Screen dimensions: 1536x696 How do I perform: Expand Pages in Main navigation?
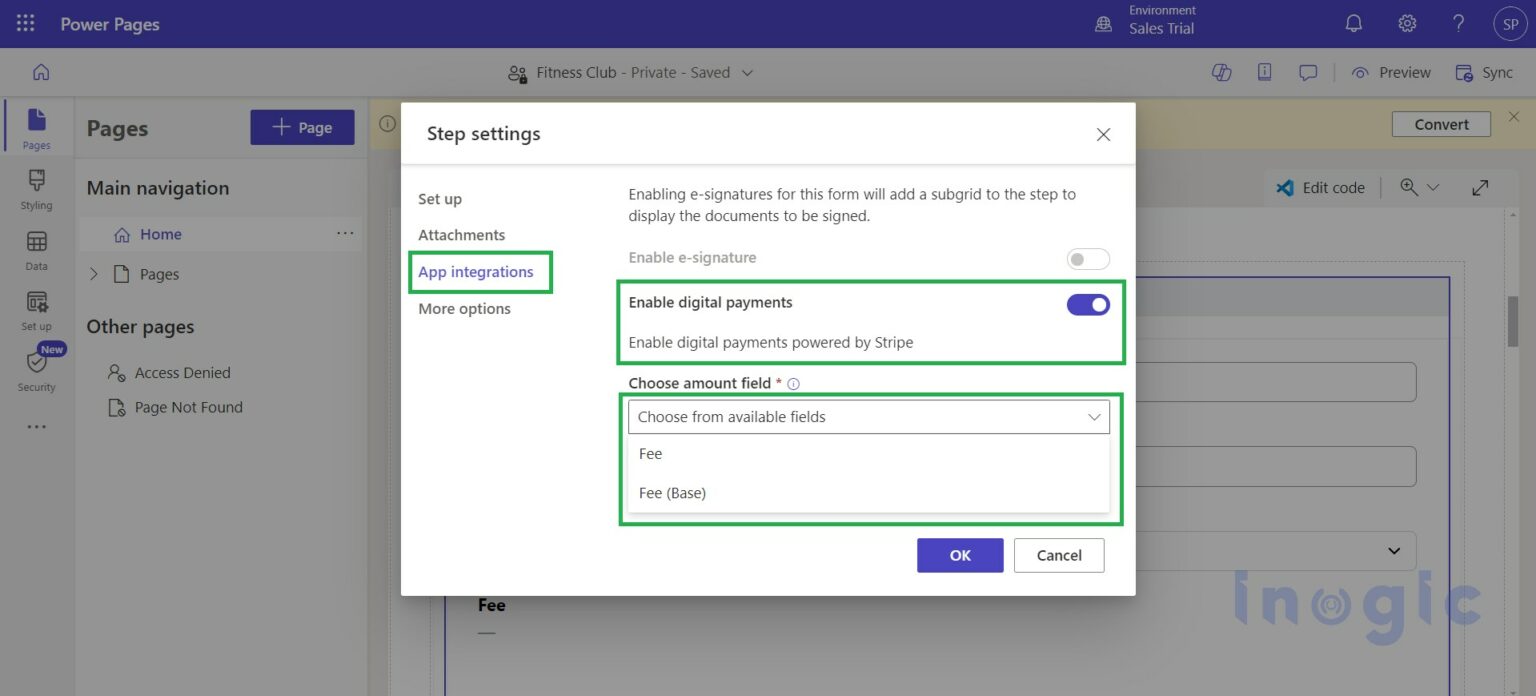(x=93, y=273)
